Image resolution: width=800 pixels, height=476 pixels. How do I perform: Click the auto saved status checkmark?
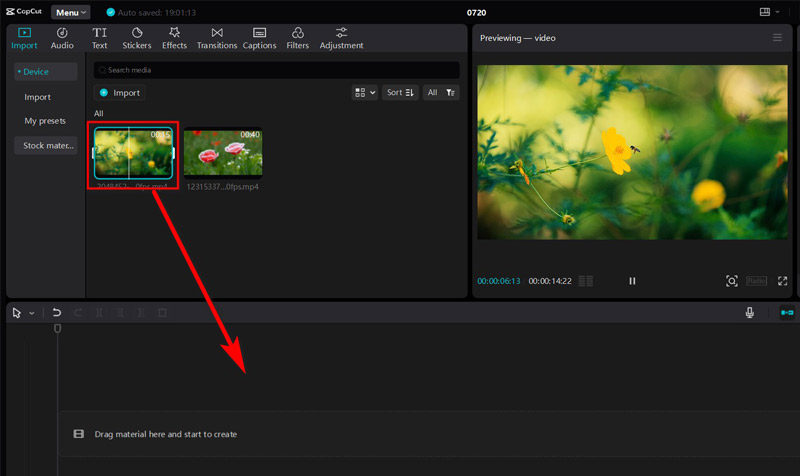point(110,12)
